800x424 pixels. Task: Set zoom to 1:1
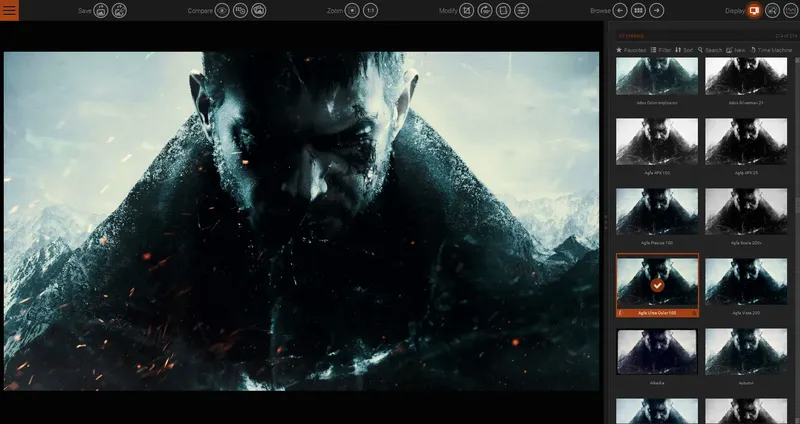coord(370,10)
